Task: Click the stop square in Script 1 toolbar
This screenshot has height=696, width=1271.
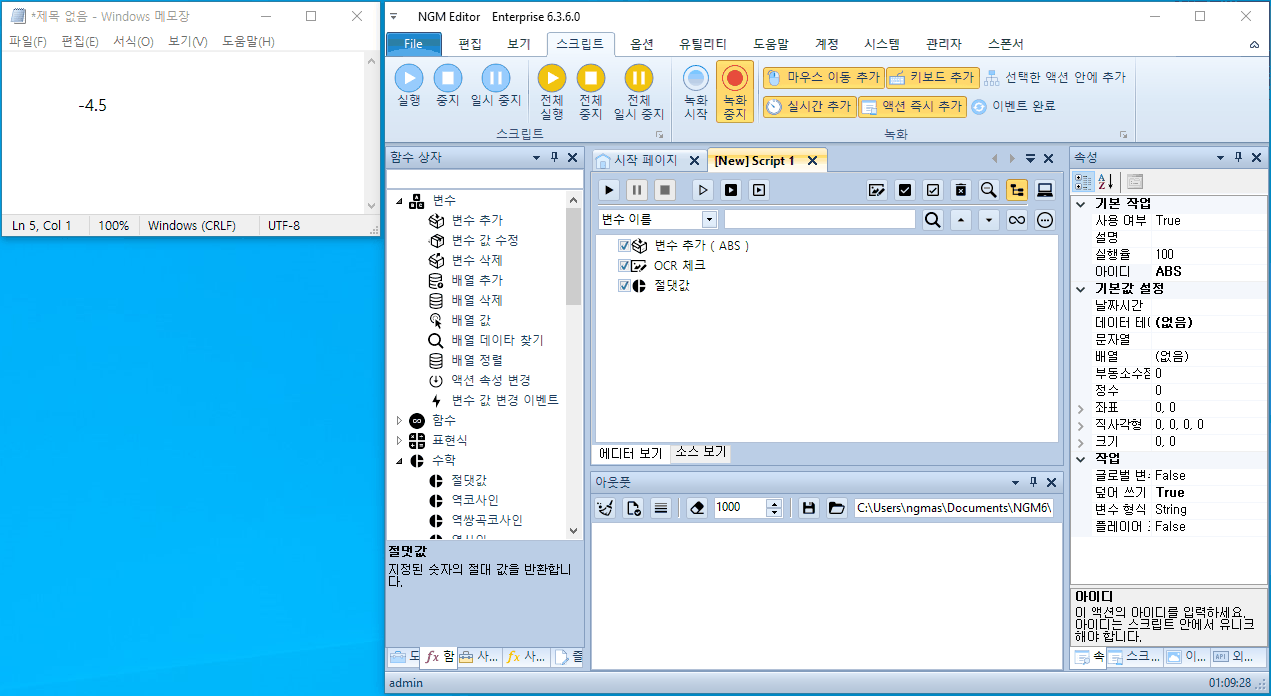Action: coord(665,190)
